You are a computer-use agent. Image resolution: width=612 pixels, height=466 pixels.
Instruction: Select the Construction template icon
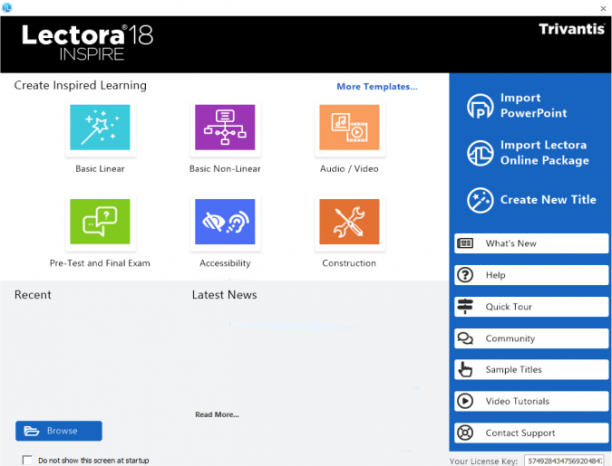[x=349, y=222]
